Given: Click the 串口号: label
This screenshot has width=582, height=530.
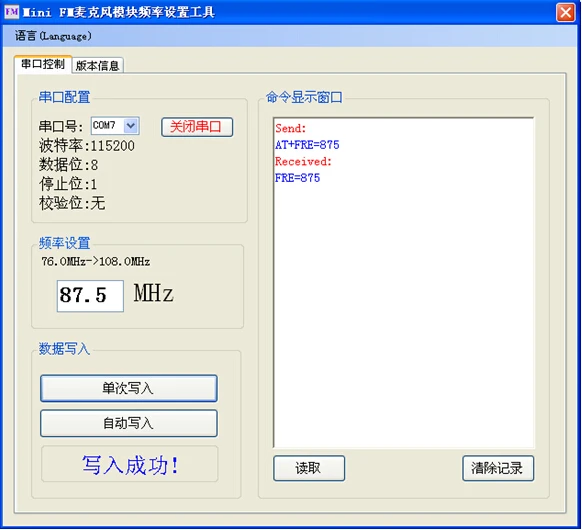Looking at the screenshot, I should (x=61, y=127).
